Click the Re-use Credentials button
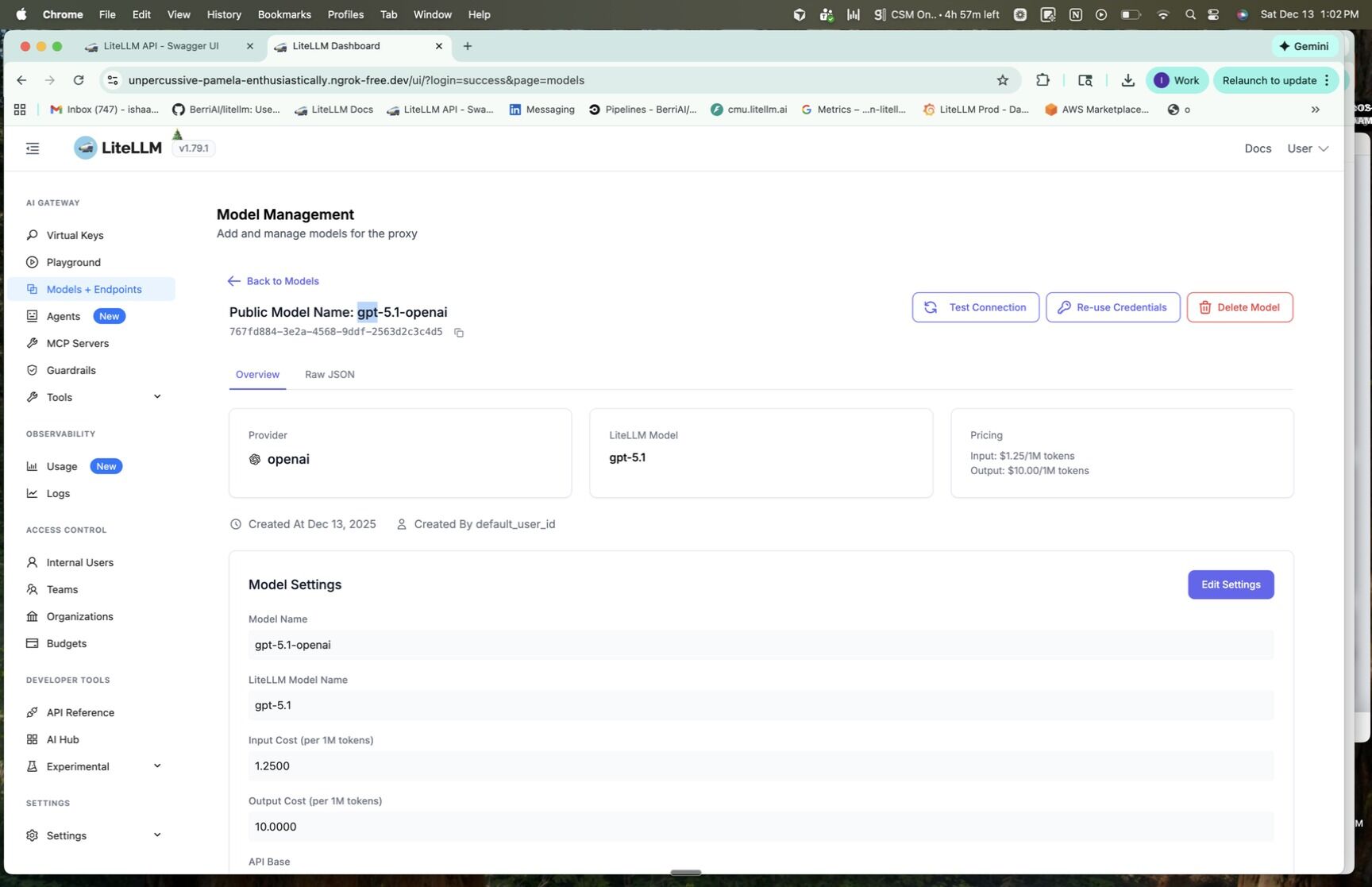 [1113, 307]
